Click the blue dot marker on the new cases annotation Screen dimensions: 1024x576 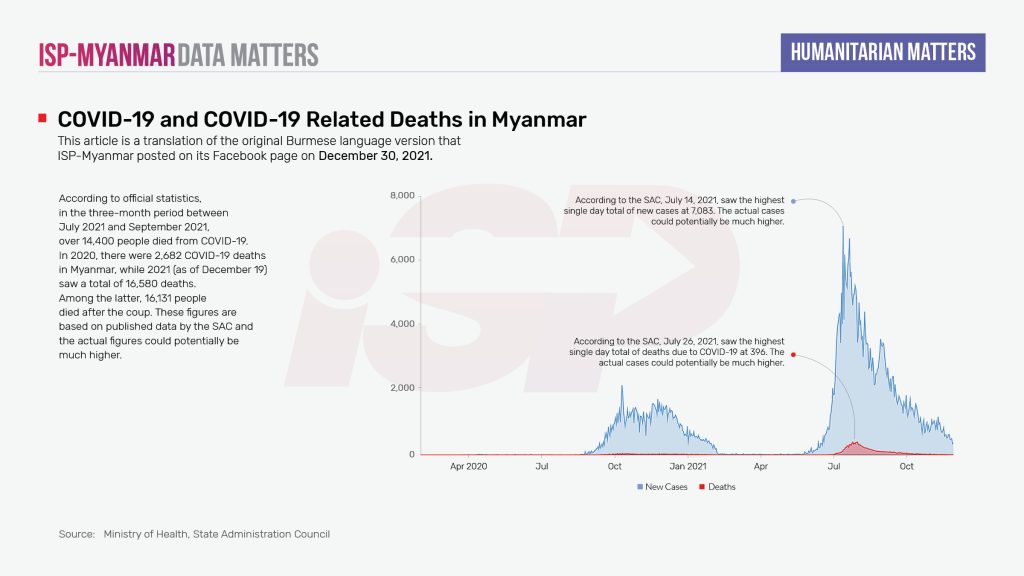pyautogui.click(x=793, y=200)
